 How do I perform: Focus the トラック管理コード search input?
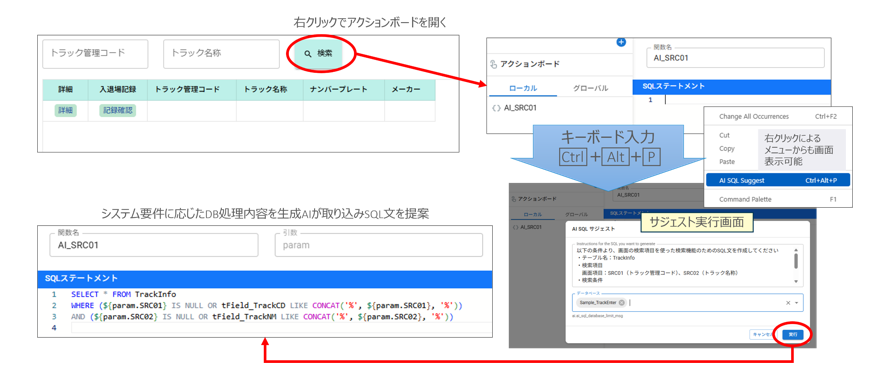click(95, 54)
